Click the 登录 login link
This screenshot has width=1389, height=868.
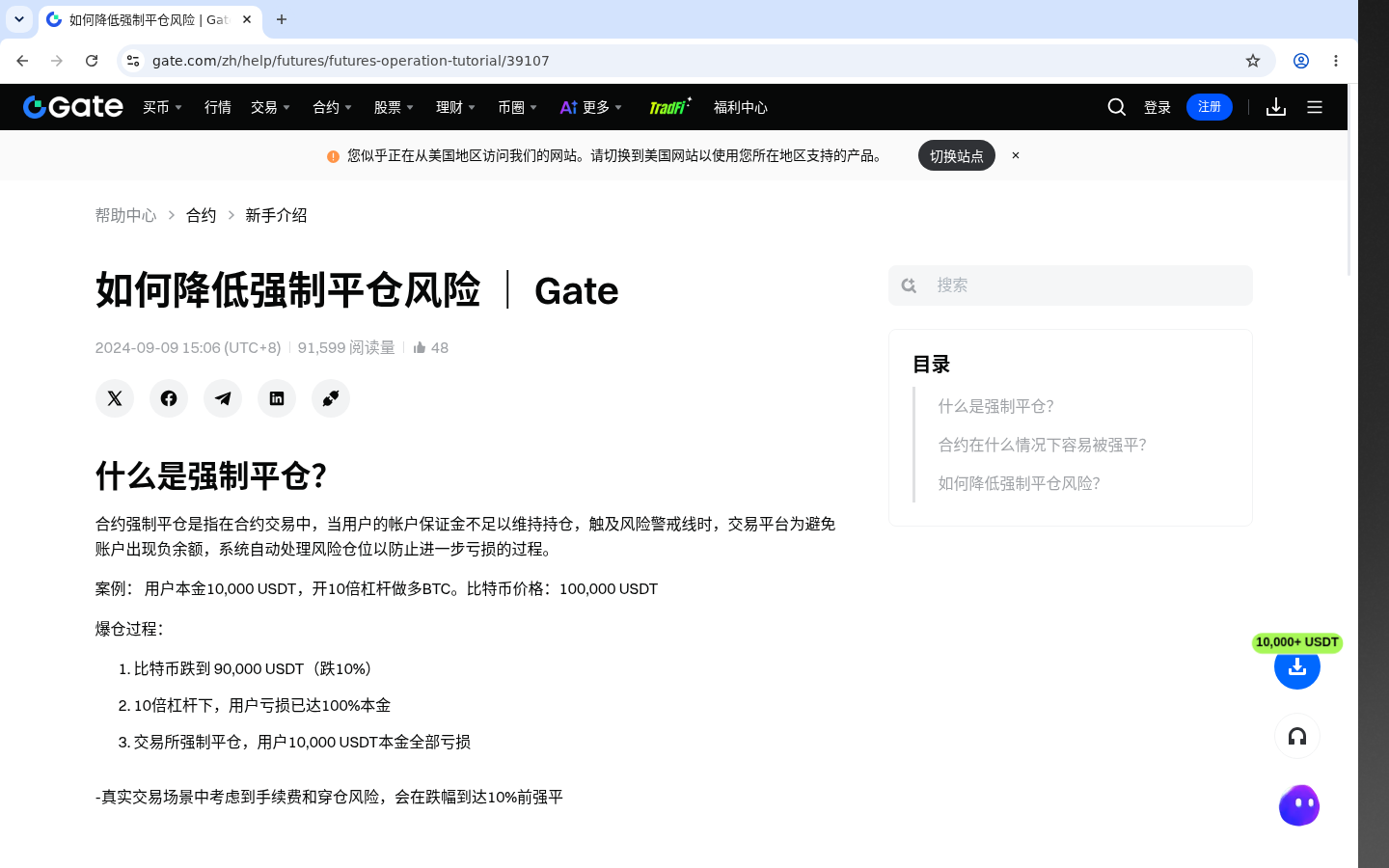[1157, 107]
